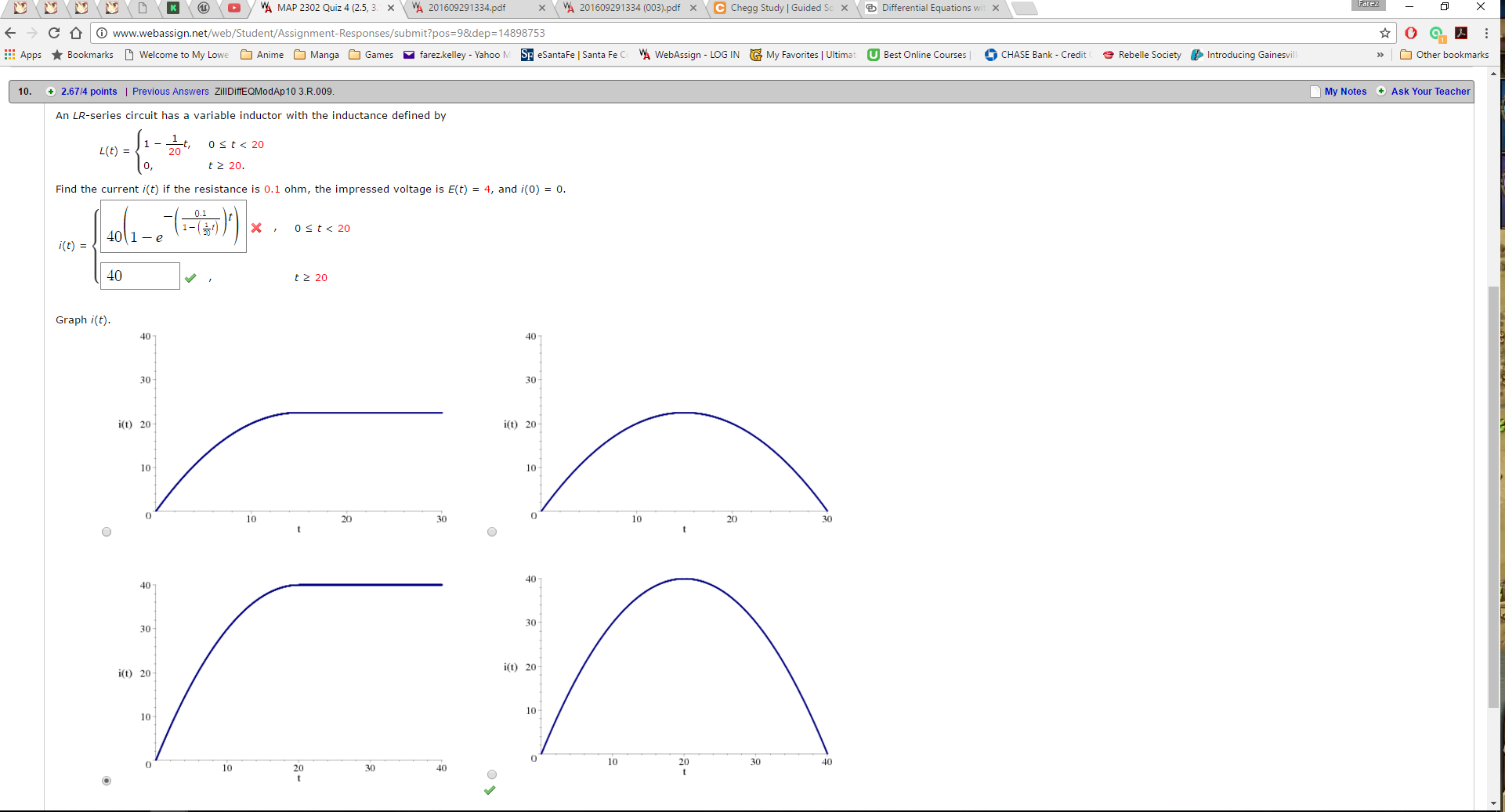
Task: Click the WebAssign LOG IN bookmark
Action: [x=689, y=55]
